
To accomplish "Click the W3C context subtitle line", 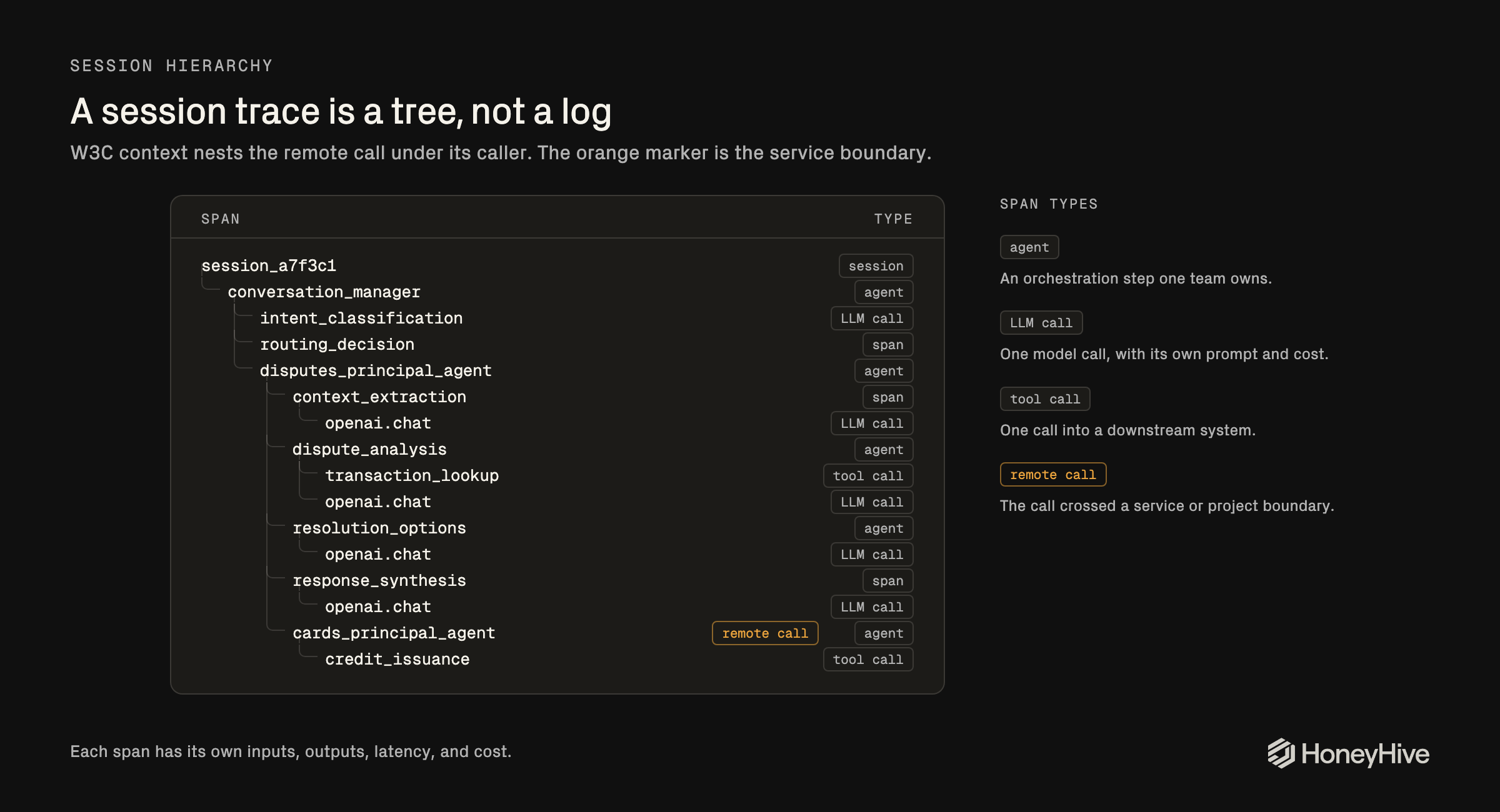I will pyautogui.click(x=501, y=153).
